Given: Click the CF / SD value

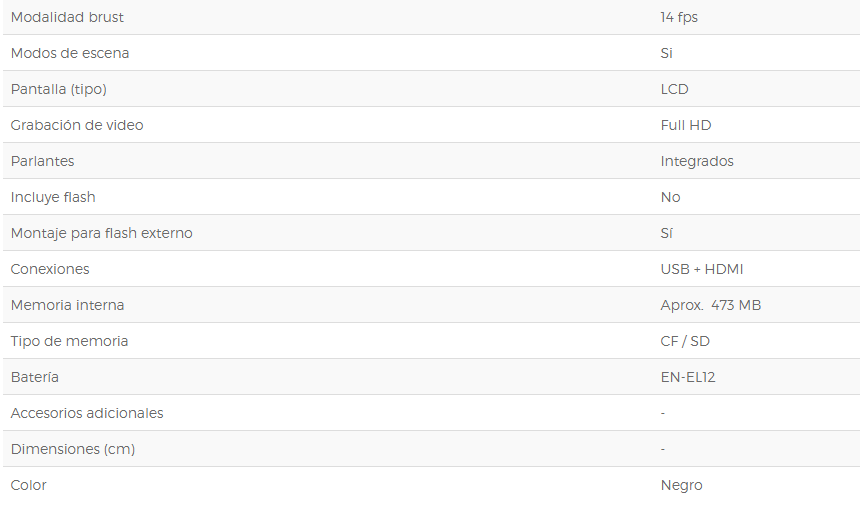Looking at the screenshot, I should click(x=685, y=342).
